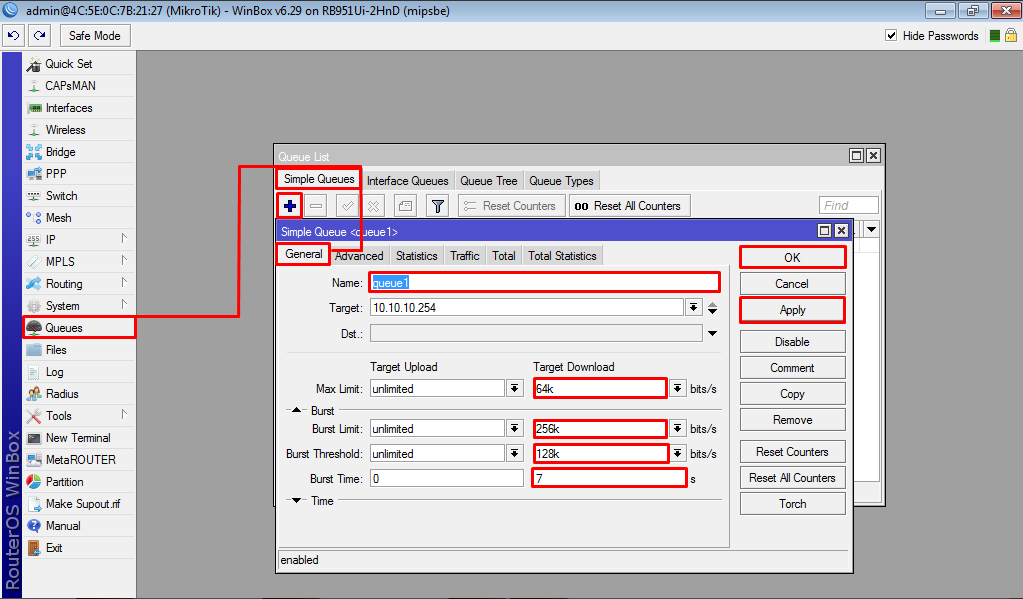
Task: Open Target Download Max Limit dropdown
Action: (x=678, y=388)
